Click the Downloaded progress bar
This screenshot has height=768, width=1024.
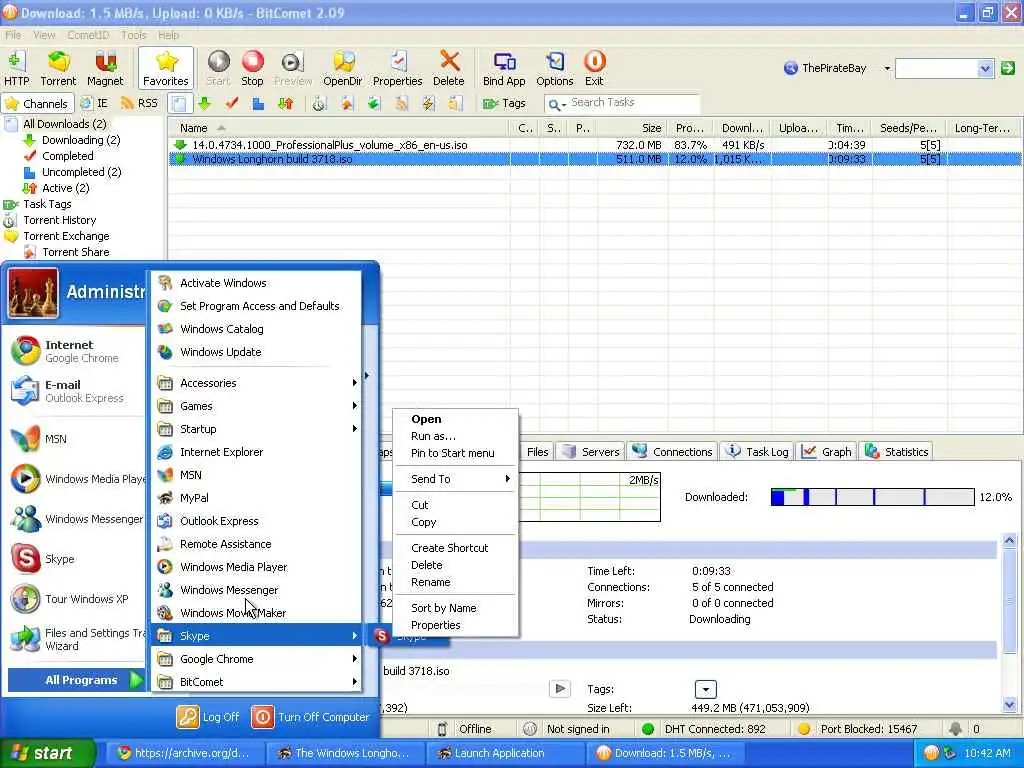click(872, 497)
